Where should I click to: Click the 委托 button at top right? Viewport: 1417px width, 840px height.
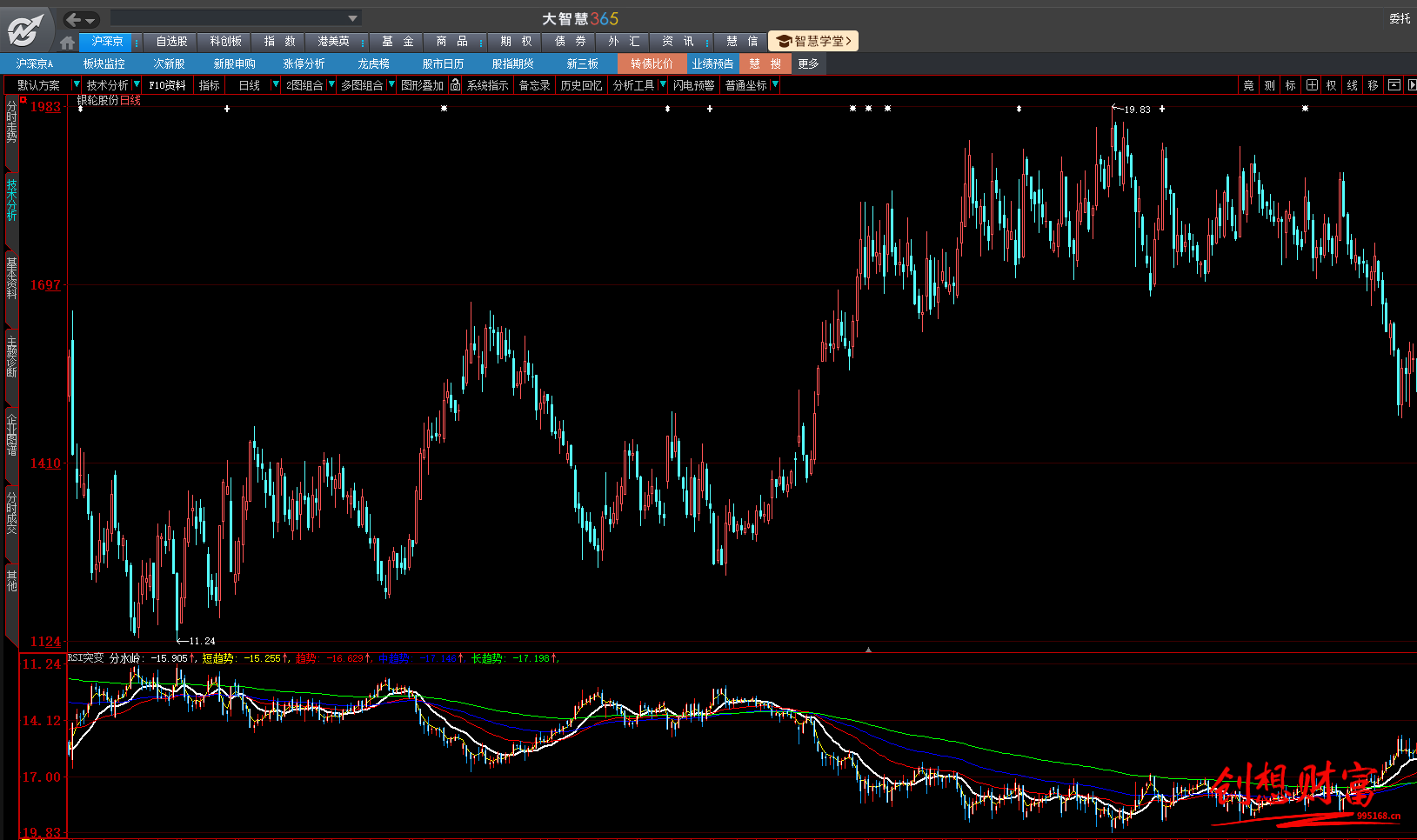point(1400,18)
